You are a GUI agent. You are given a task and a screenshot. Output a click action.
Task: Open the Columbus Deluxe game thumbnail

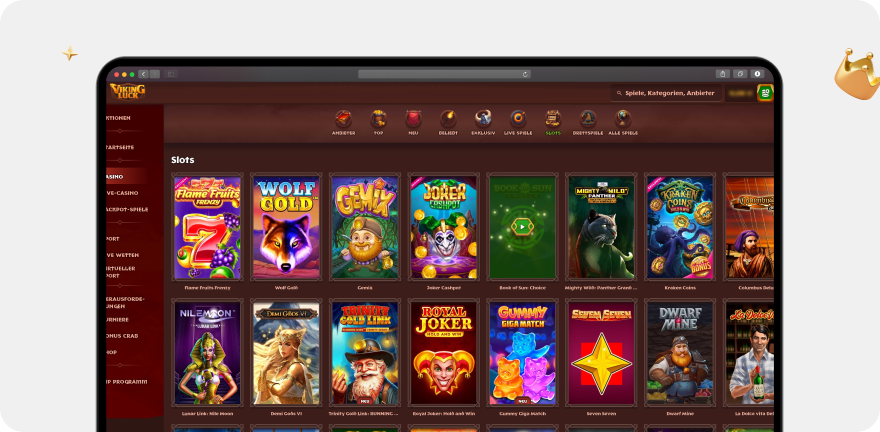point(750,227)
